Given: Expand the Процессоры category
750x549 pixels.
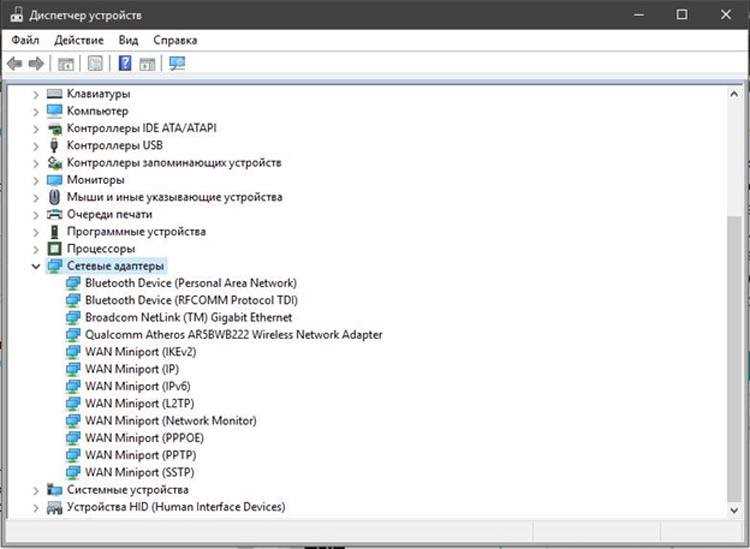Looking at the screenshot, I should (x=36, y=249).
